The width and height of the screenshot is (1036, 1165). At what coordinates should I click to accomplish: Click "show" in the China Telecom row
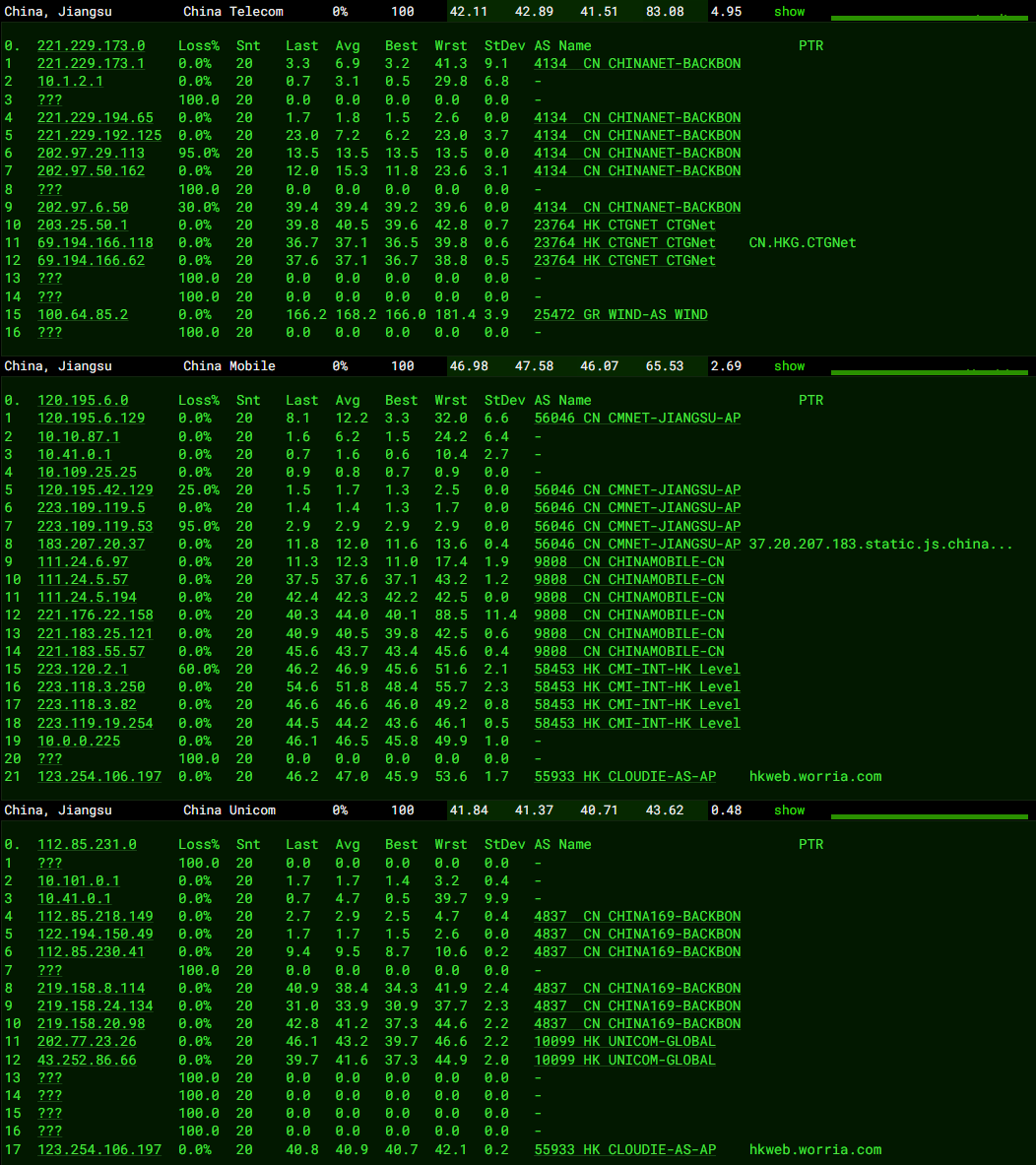789,12
